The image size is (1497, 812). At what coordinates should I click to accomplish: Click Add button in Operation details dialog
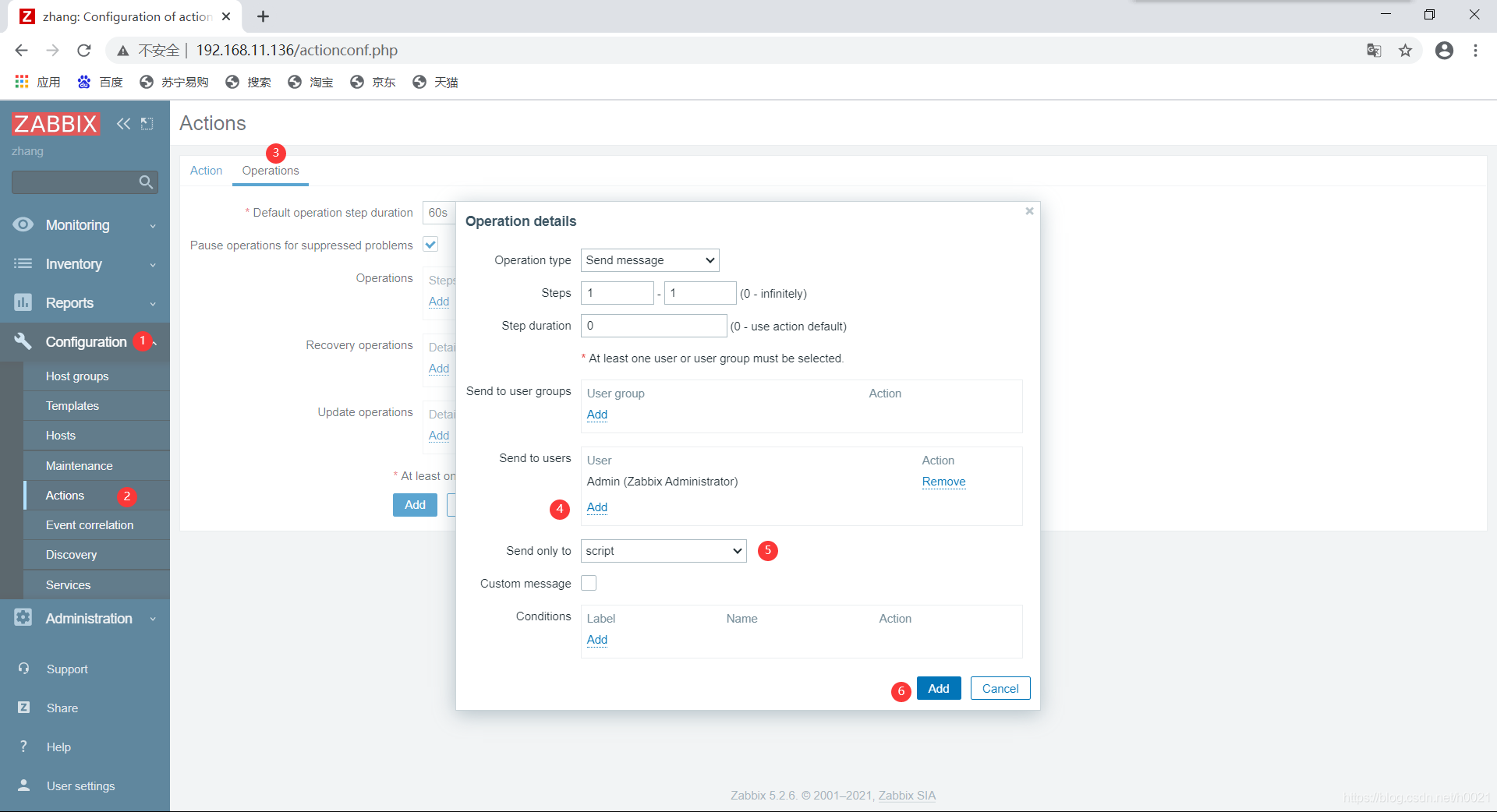coord(939,688)
